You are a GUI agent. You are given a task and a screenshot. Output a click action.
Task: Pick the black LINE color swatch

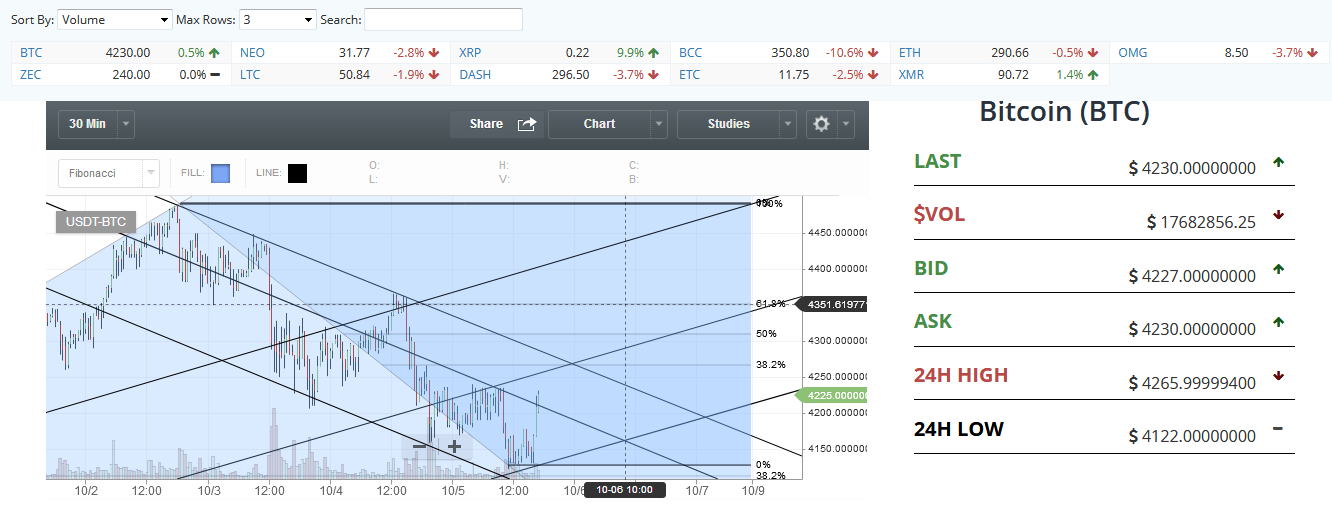[x=297, y=174]
